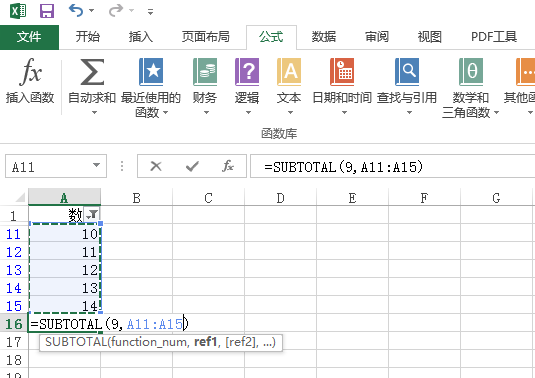Screen dimensions: 535x378
Task: Select column F header
Action: pyautogui.click(x=424, y=198)
